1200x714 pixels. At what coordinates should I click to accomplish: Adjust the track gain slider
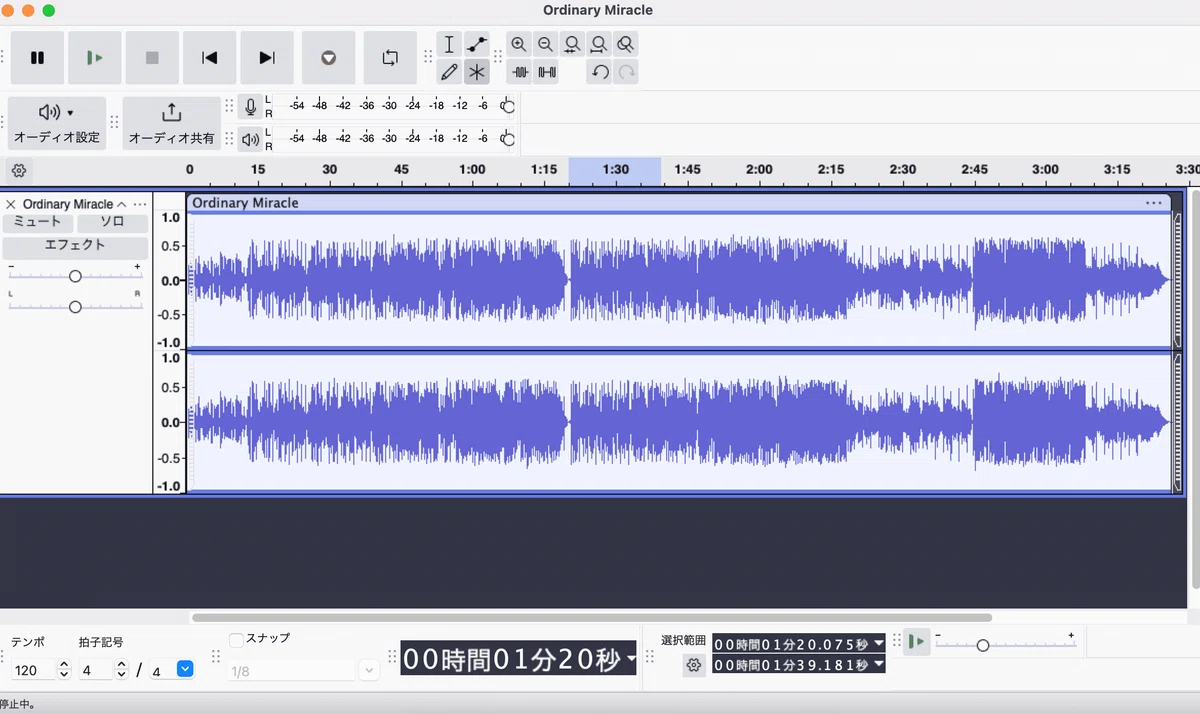(75, 276)
